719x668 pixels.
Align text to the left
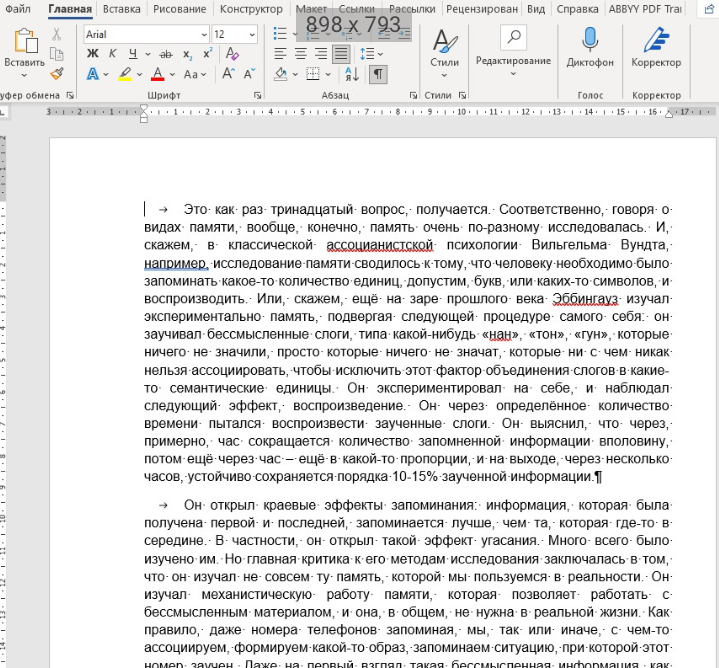click(280, 54)
